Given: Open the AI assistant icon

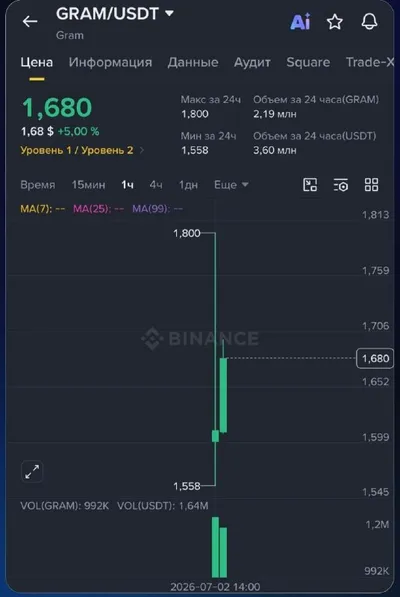Looking at the screenshot, I should [300, 21].
